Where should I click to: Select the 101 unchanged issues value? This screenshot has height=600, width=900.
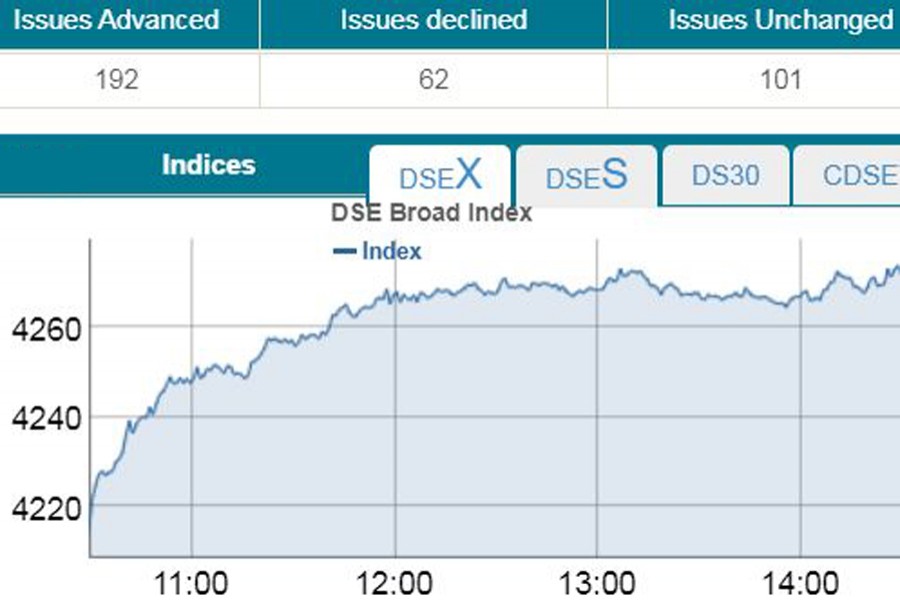tap(780, 80)
